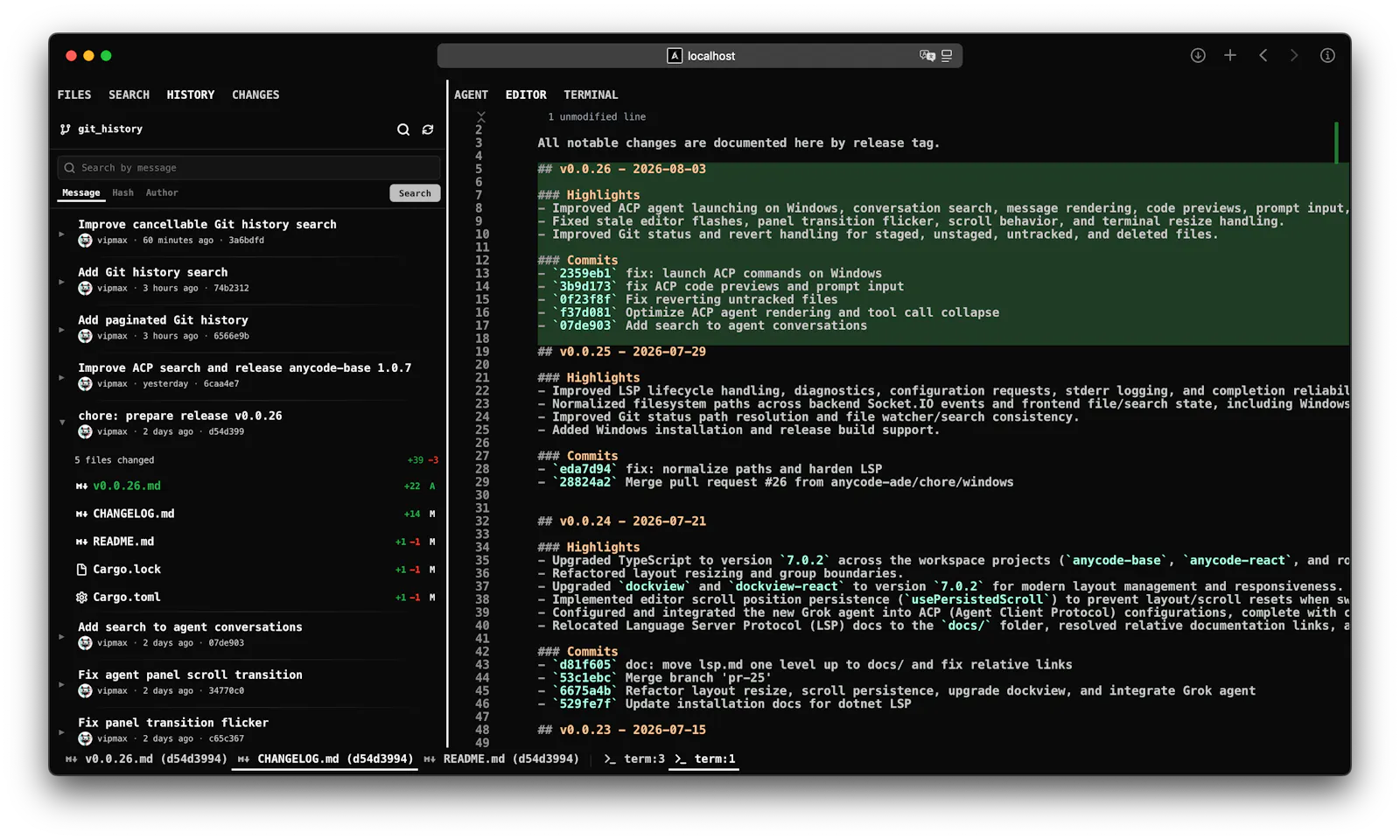The height and width of the screenshot is (840, 1400).
Task: Click the file icon beside Cargo.lock
Action: pyautogui.click(x=81, y=570)
